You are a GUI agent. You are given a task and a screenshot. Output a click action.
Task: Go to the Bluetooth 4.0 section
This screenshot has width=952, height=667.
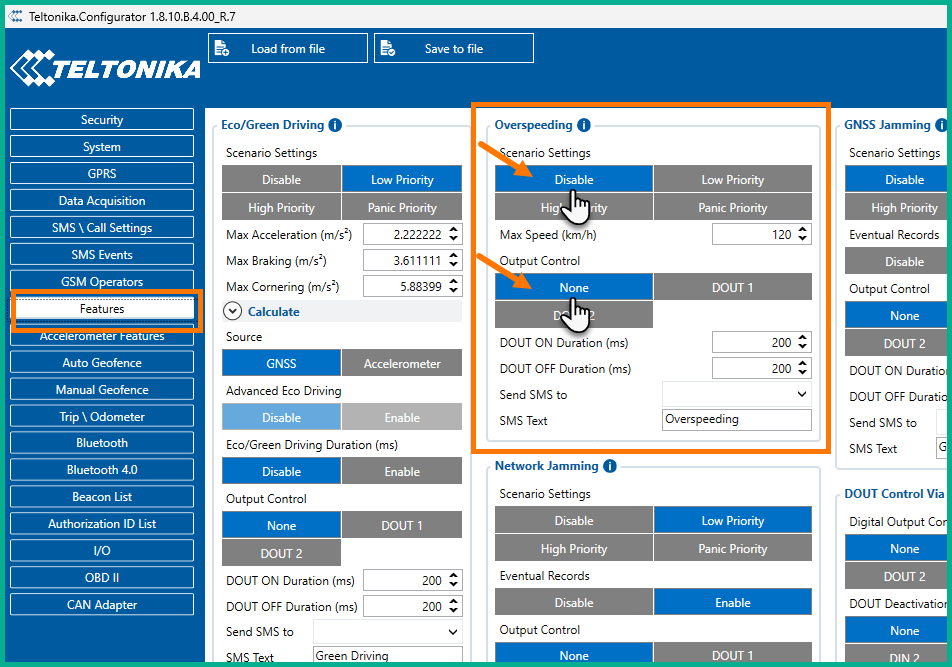click(x=102, y=470)
